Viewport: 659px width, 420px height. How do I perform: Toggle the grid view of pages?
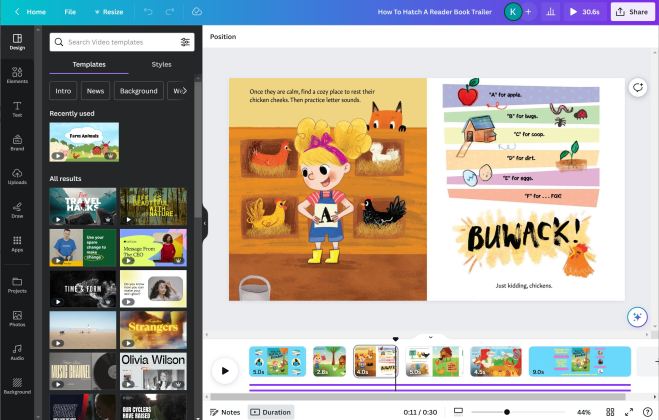[x=609, y=412]
